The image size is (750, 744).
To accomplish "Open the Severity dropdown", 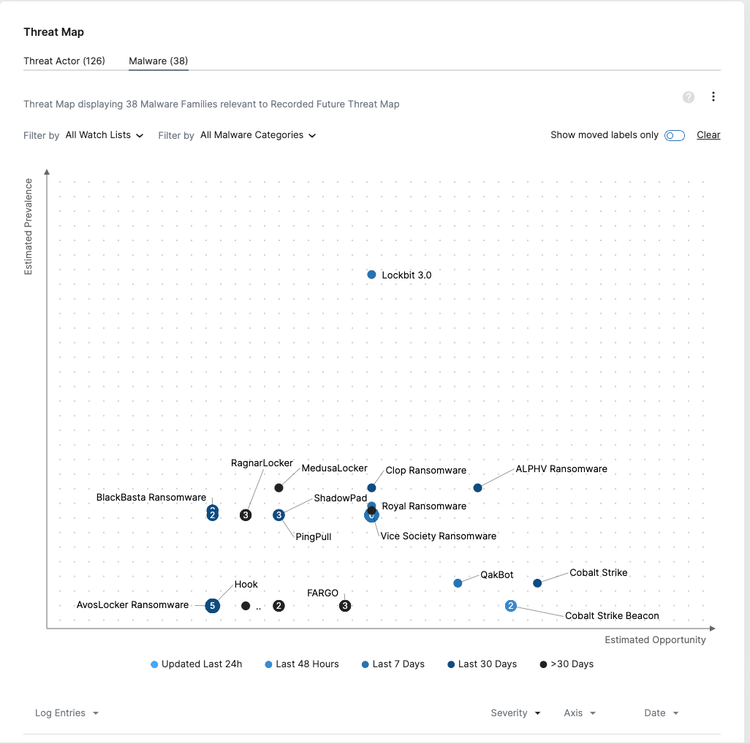I will (x=515, y=713).
